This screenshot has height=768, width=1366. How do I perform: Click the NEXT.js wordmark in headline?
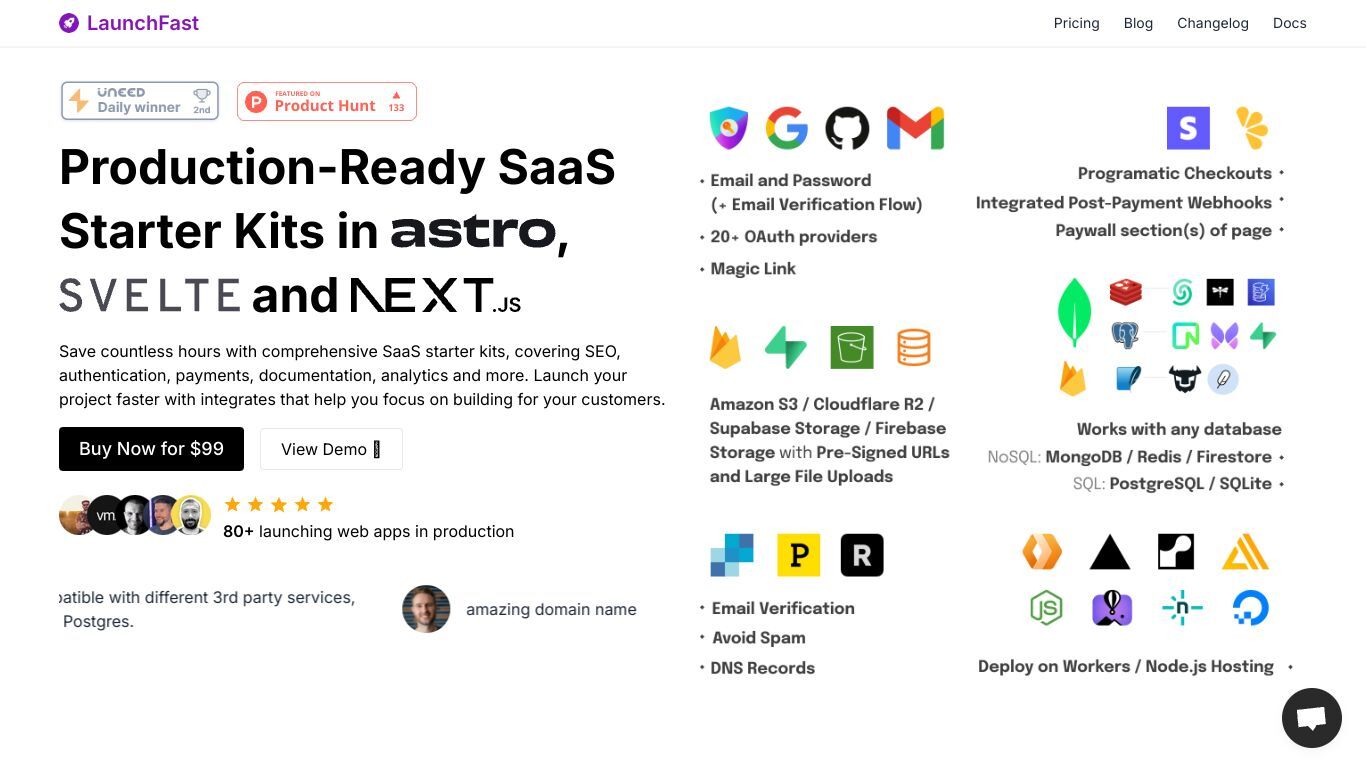435,295
